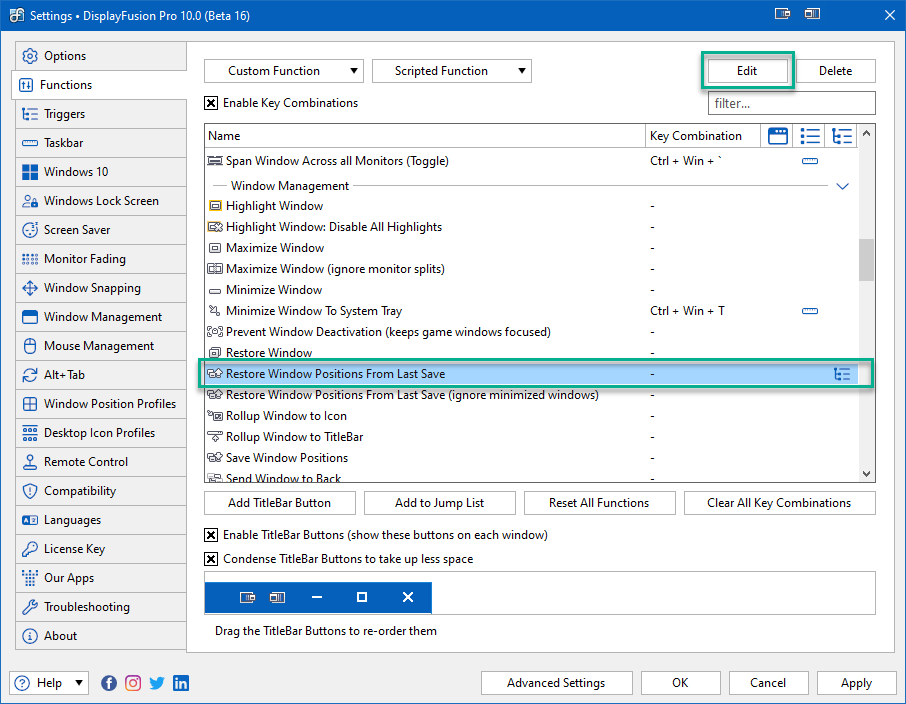906x704 pixels.
Task: Click the Rollup Window to Icon row icon
Action: [x=215, y=416]
